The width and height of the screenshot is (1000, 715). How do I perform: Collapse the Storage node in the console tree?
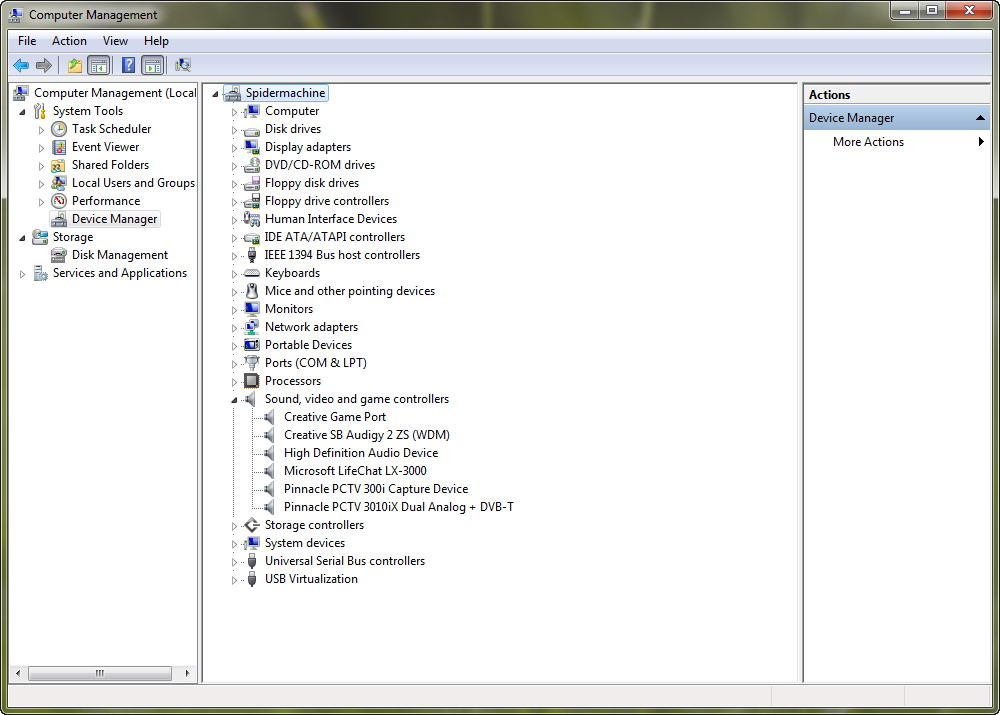click(22, 238)
